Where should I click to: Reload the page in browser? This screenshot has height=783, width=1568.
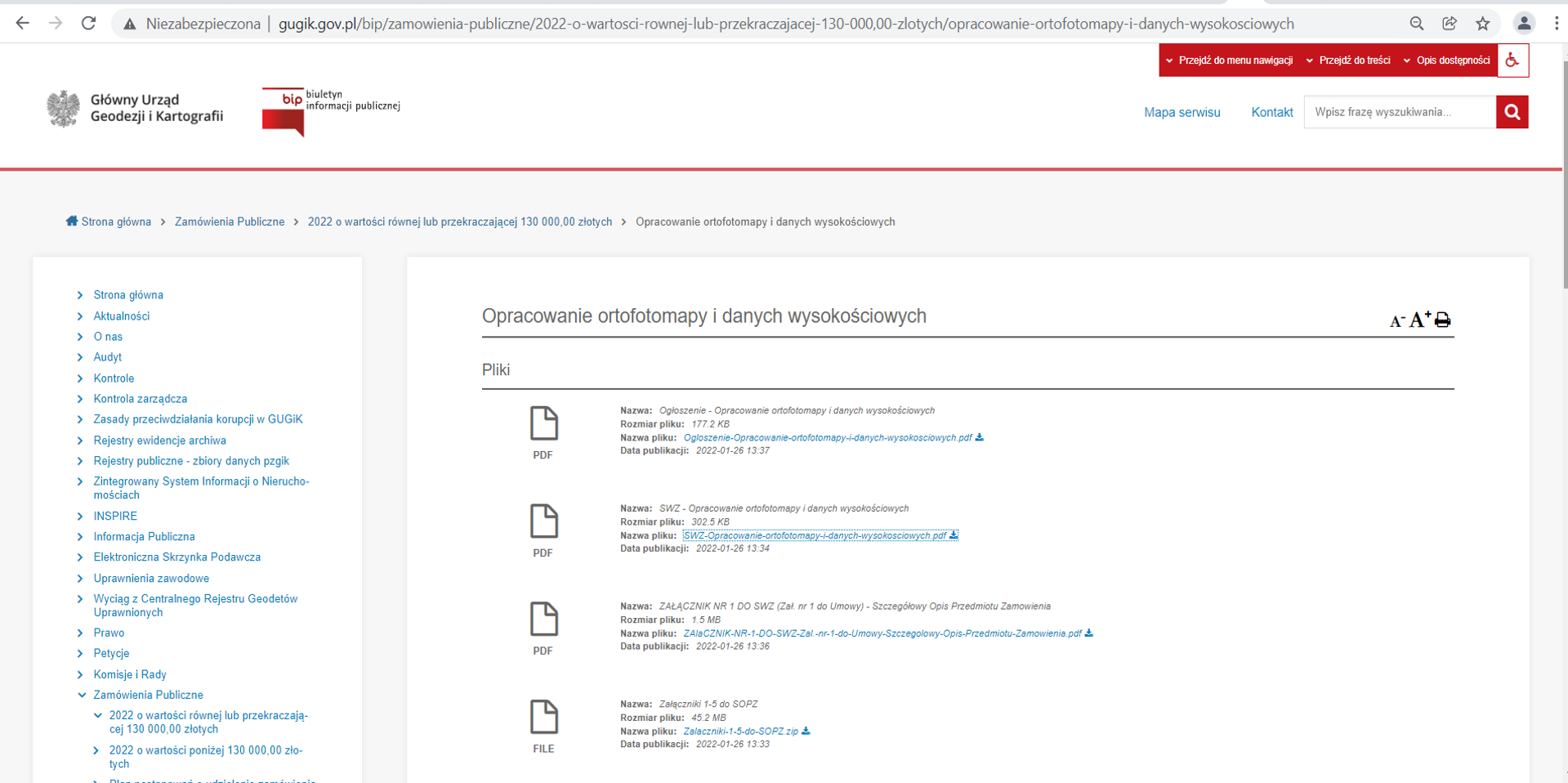point(88,24)
